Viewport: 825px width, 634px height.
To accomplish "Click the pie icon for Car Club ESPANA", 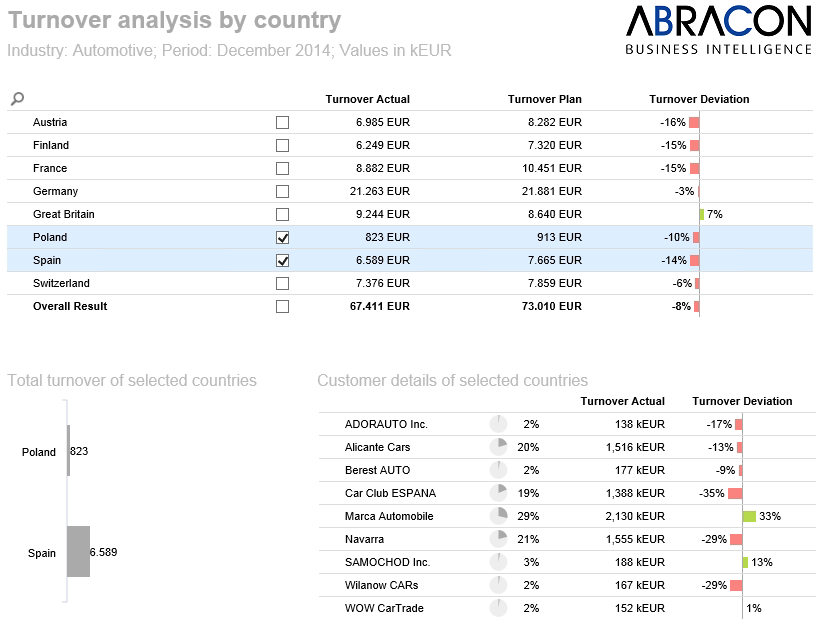I will tap(498, 493).
